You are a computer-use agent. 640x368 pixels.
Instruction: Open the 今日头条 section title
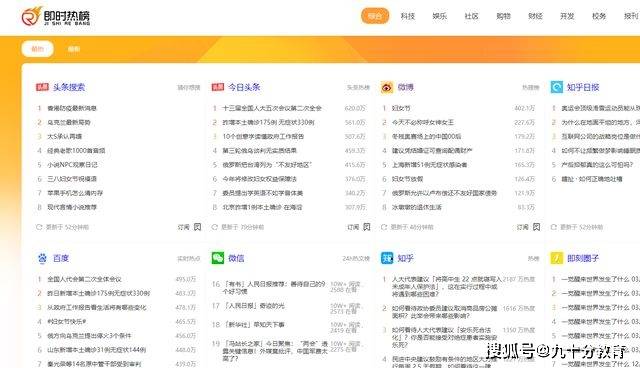(x=244, y=87)
